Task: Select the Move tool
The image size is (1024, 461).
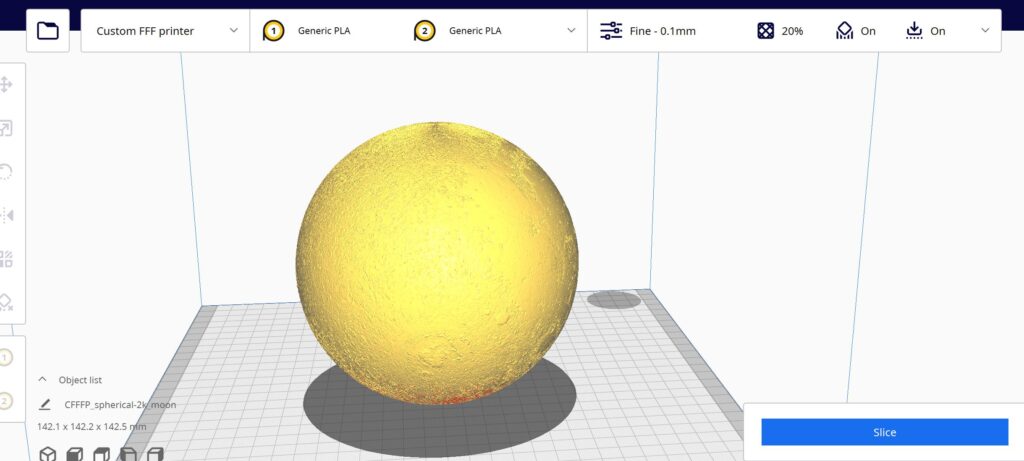Action: pos(5,84)
